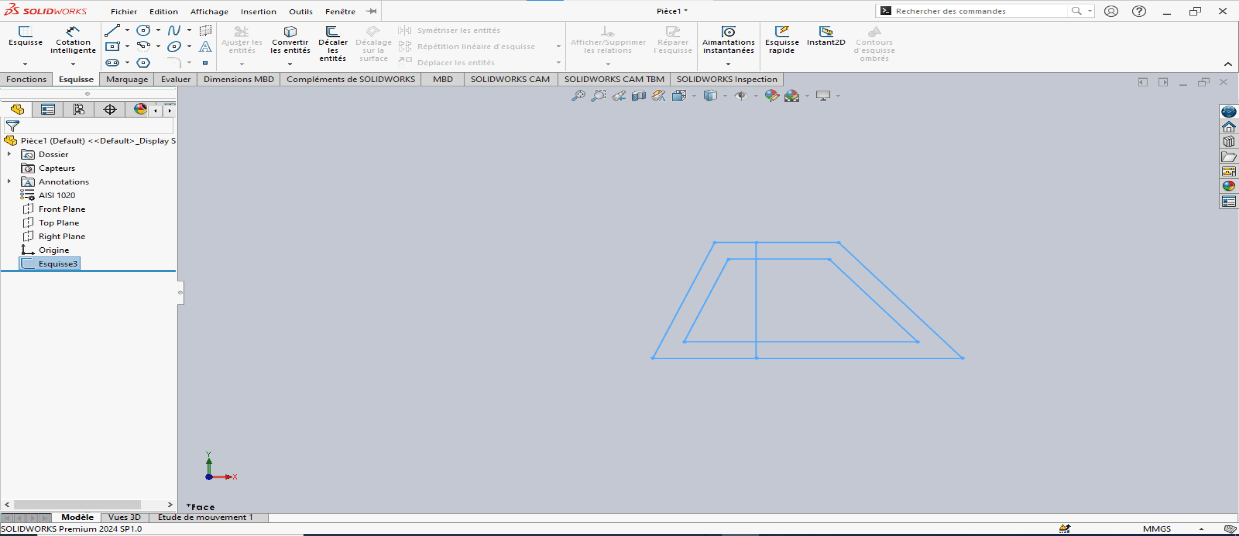1239x536 pixels.
Task: Select Front Plane in the feature tree
Action: [x=61, y=209]
